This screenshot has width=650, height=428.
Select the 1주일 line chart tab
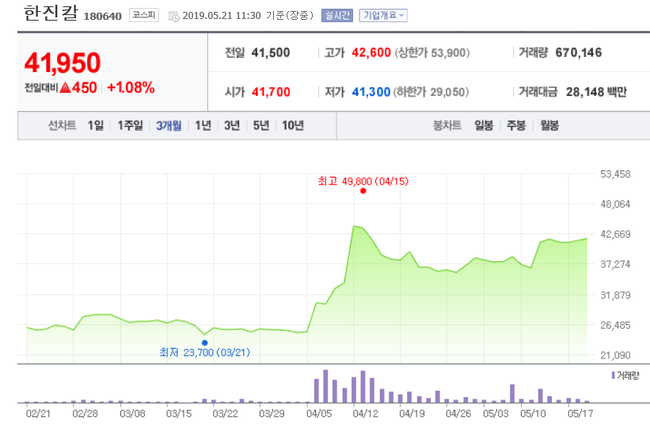point(130,125)
